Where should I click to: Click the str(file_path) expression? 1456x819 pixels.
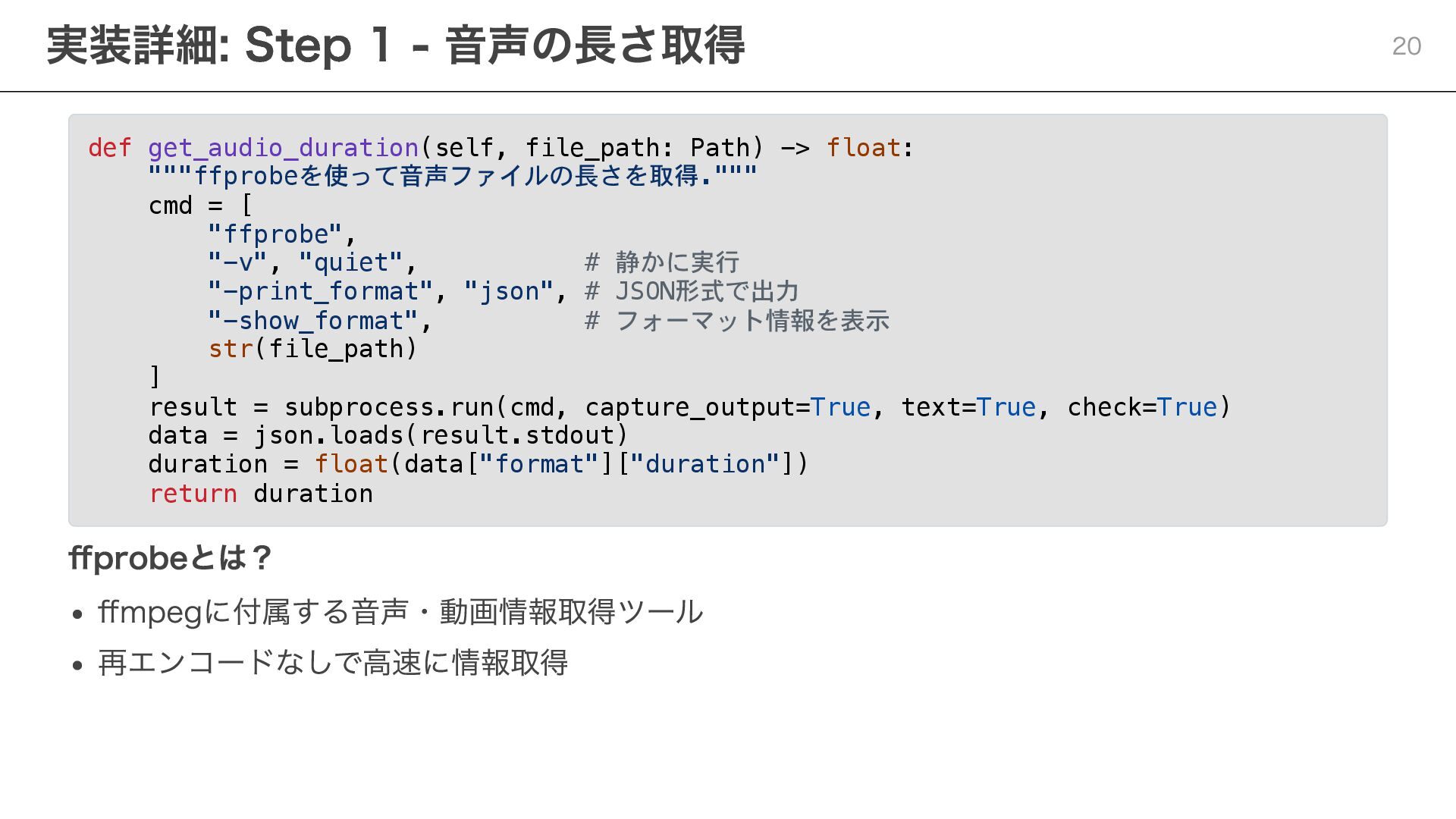pyautogui.click(x=312, y=349)
